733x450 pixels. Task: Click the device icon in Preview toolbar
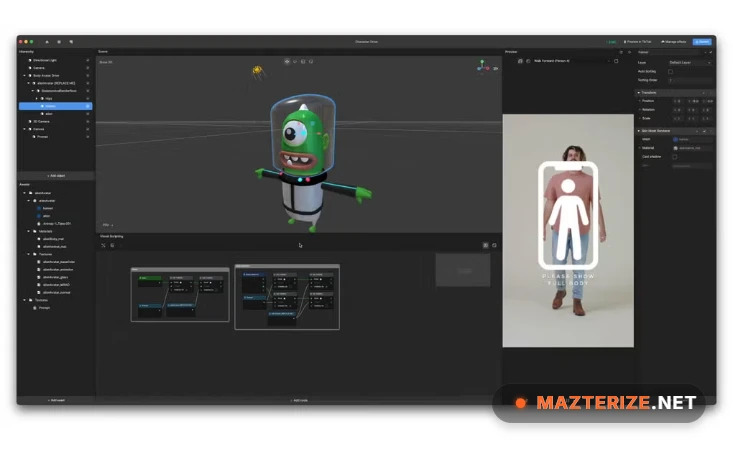pyautogui.click(x=520, y=61)
